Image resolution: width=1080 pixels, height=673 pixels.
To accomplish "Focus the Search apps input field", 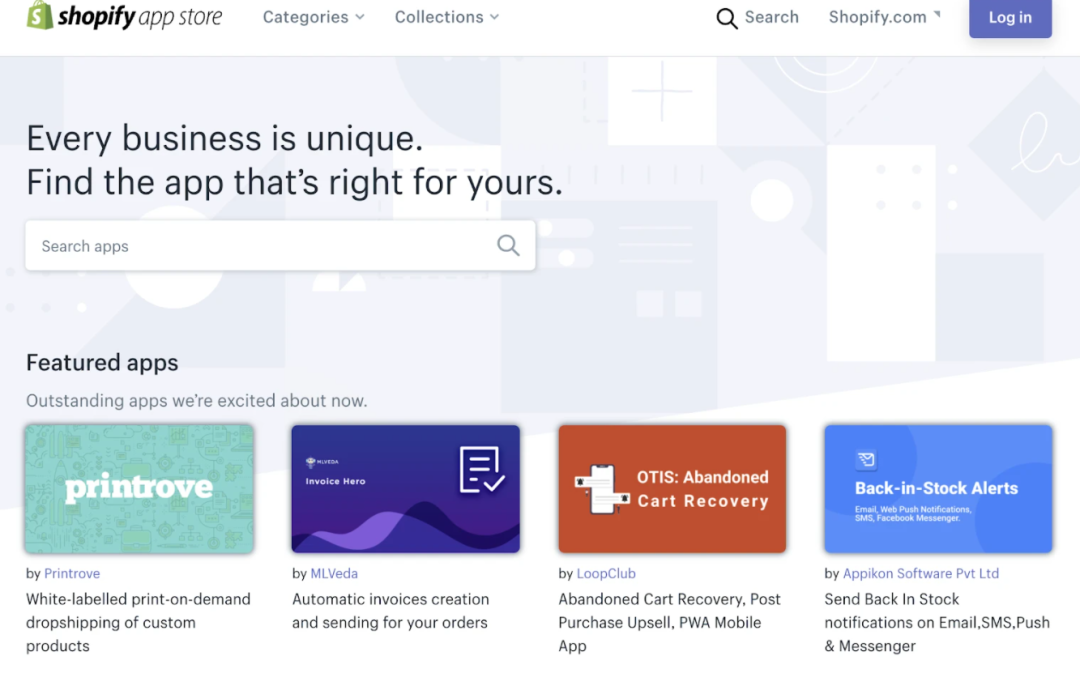I will click(260, 246).
